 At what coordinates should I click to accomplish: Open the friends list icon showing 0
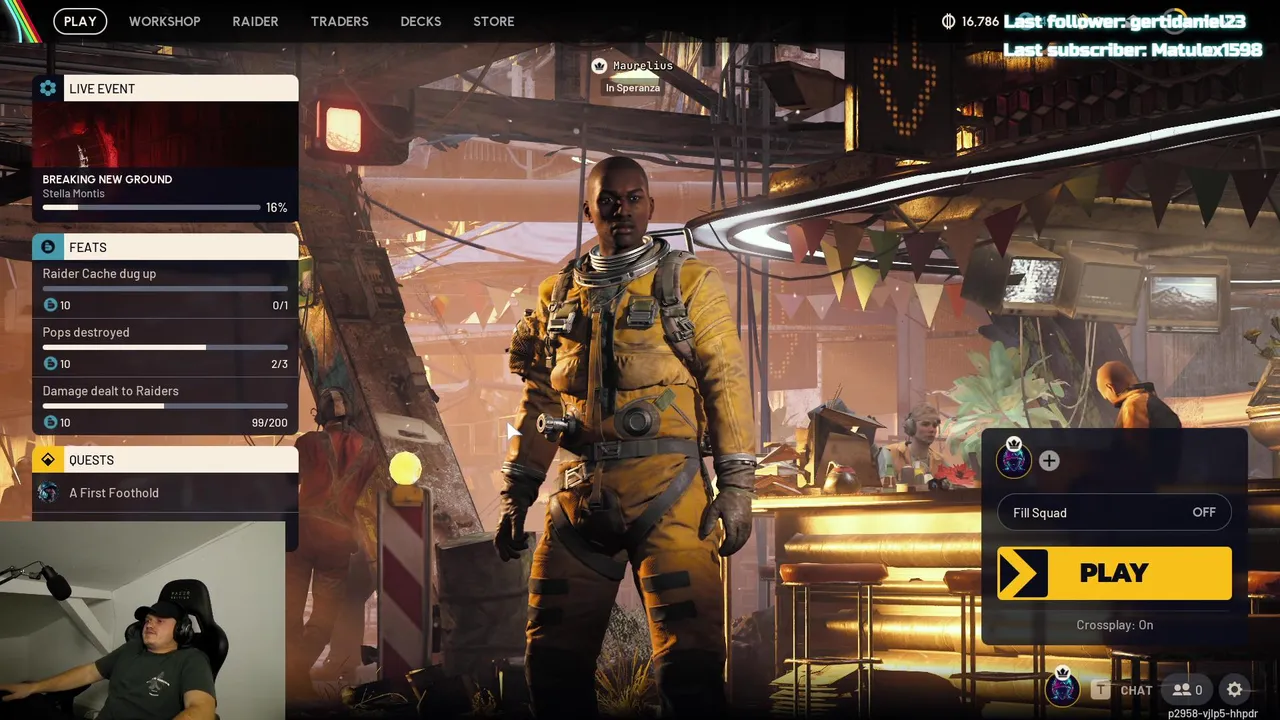(1187, 690)
